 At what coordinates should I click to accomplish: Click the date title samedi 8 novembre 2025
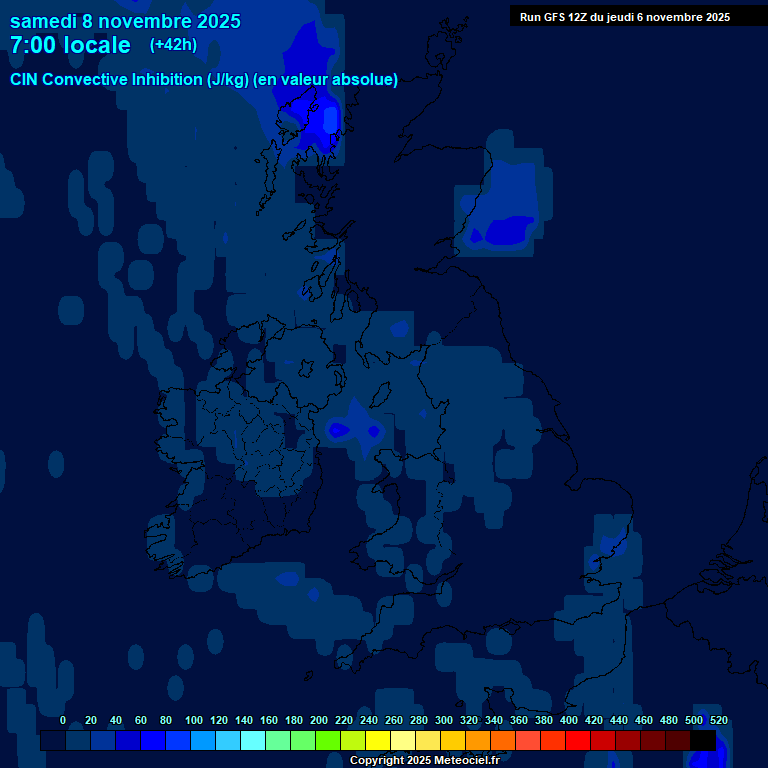(125, 21)
